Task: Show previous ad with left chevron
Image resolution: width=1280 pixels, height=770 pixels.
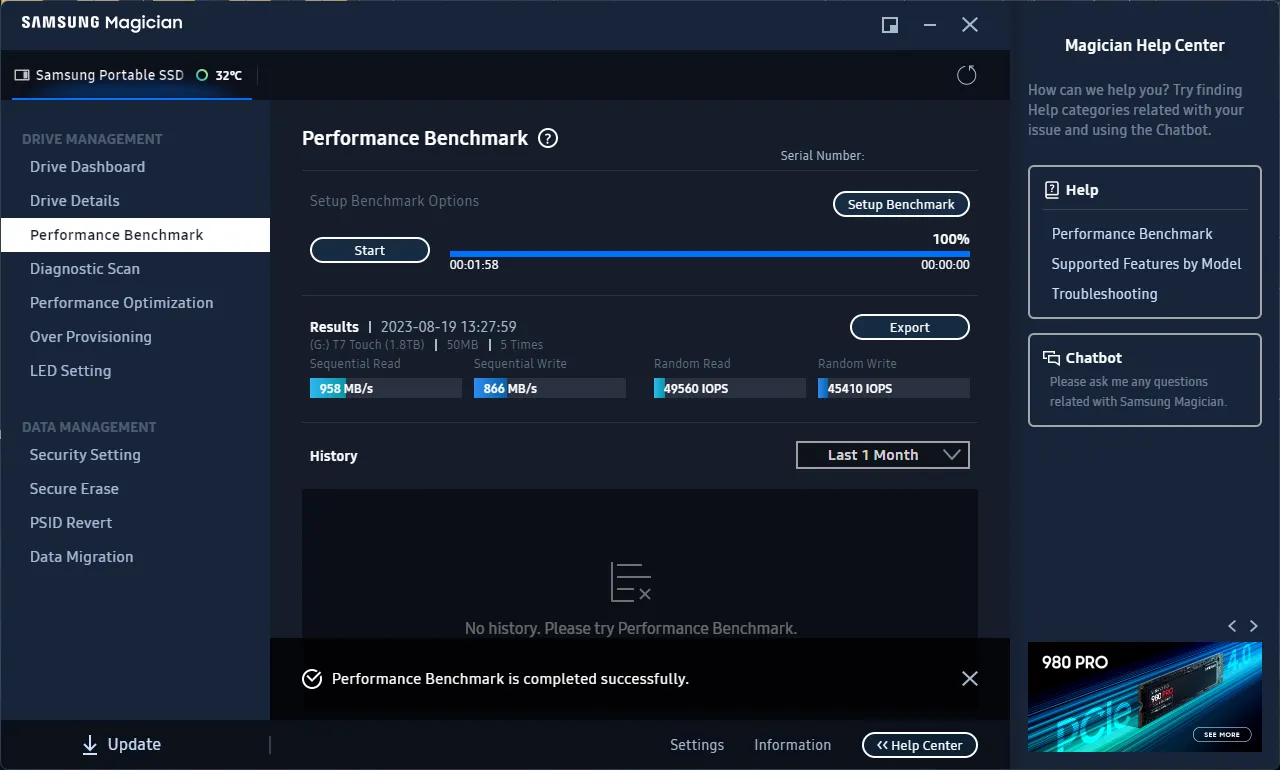Action: [x=1232, y=626]
